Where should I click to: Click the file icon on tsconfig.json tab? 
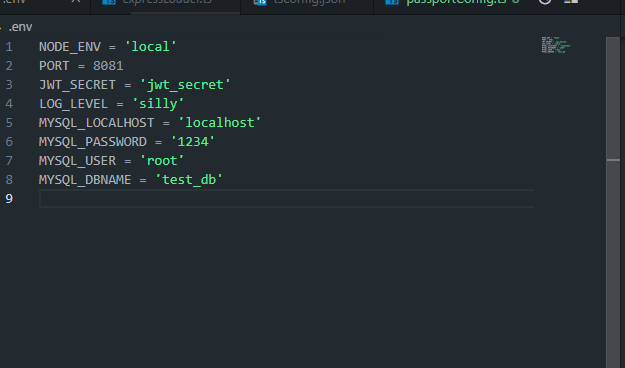click(x=260, y=2)
